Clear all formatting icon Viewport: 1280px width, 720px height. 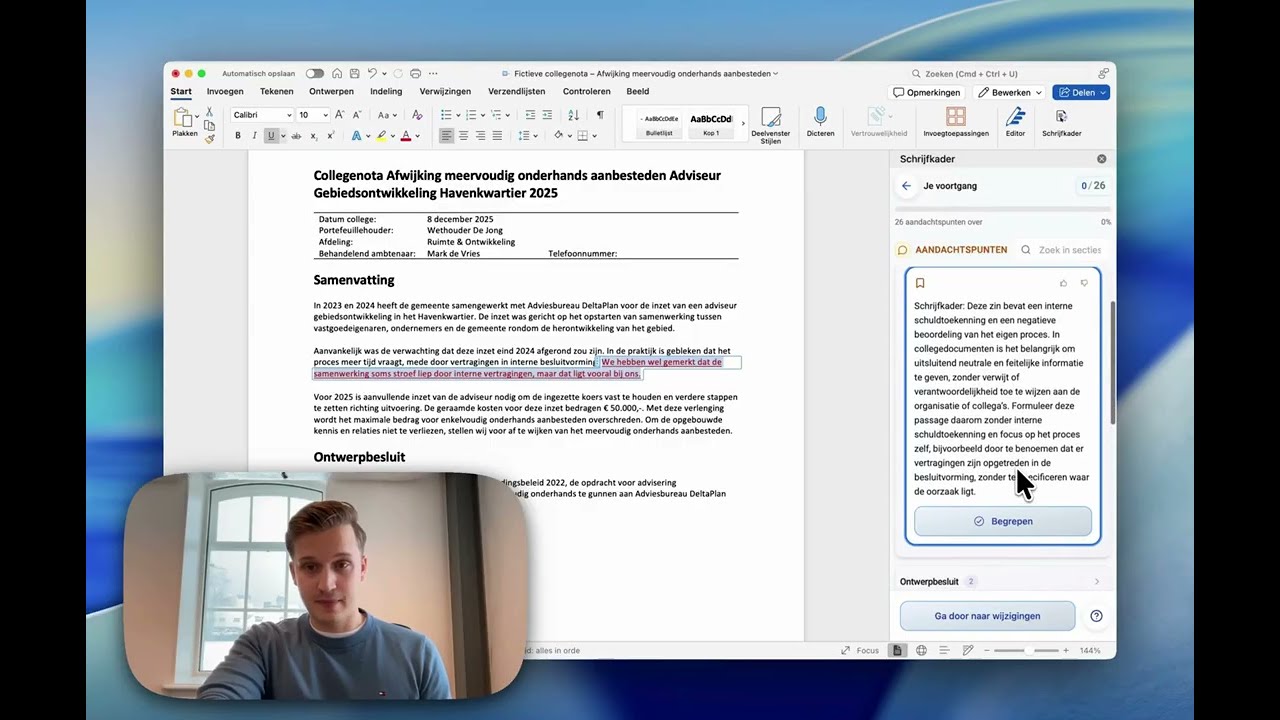click(417, 115)
